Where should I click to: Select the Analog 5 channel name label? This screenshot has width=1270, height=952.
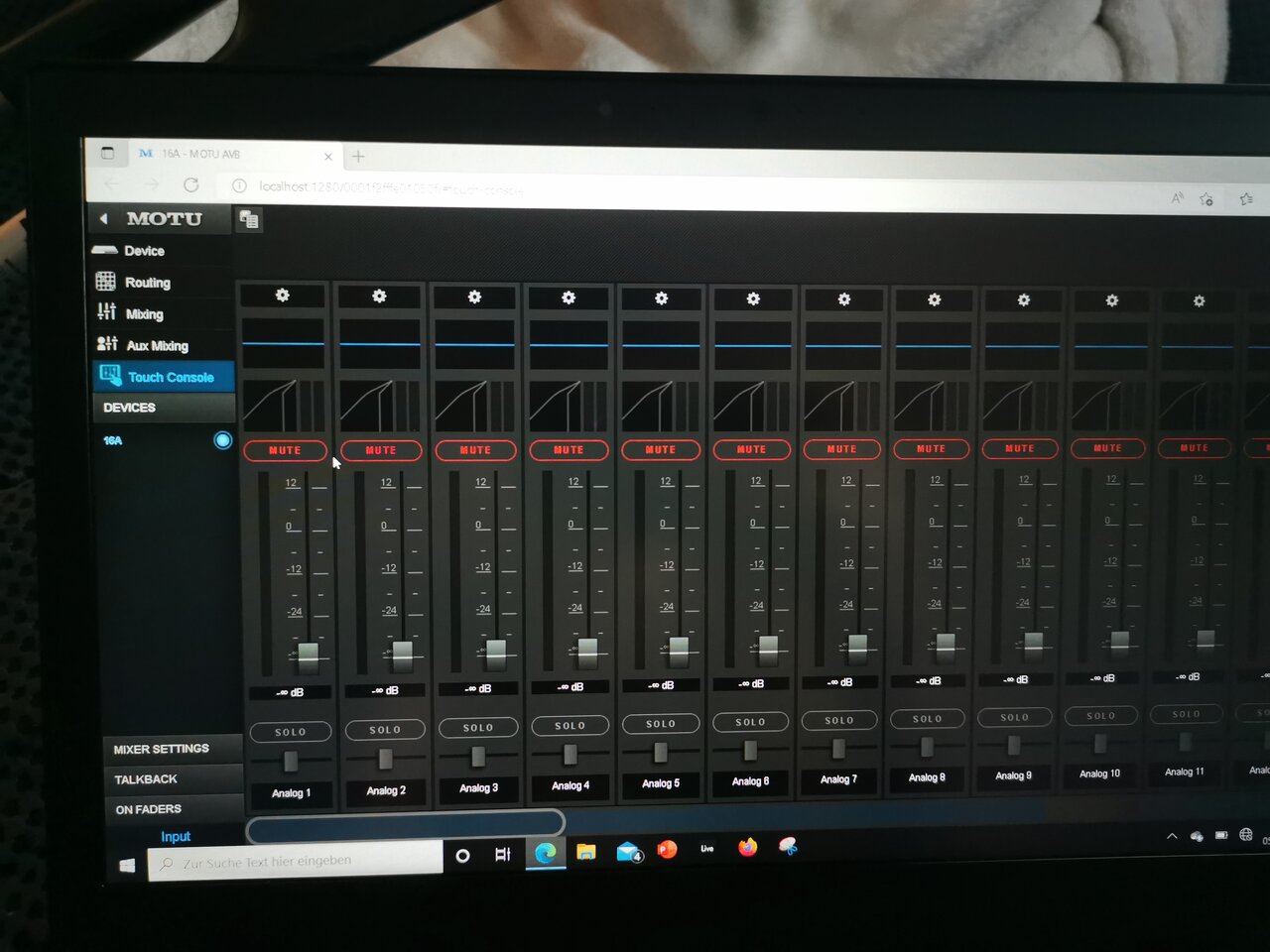[661, 783]
